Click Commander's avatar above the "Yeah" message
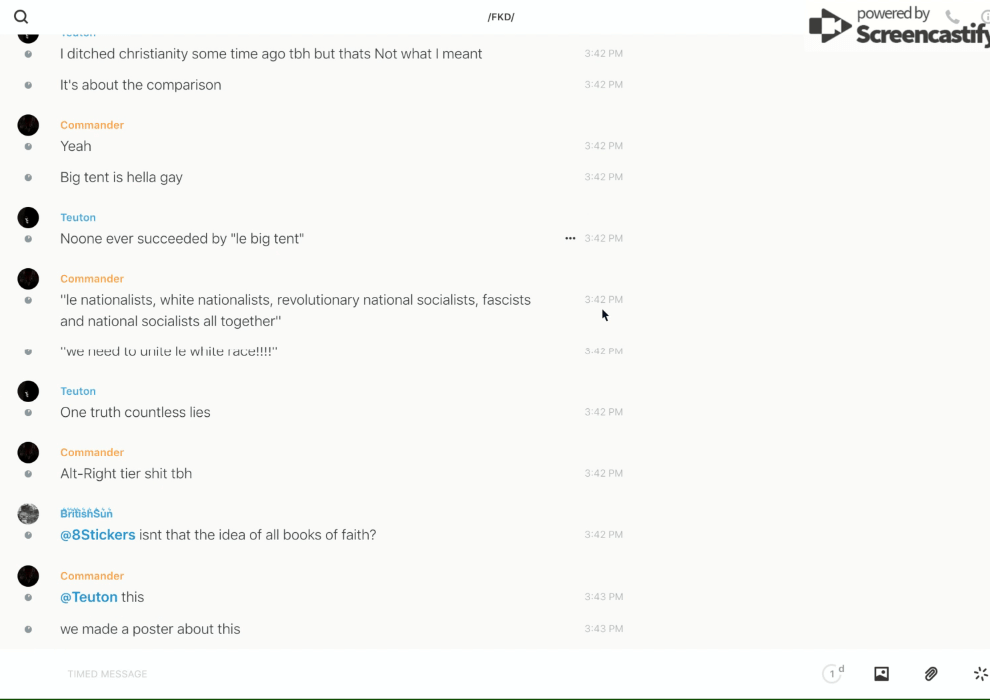The image size is (990, 700). tap(28, 125)
